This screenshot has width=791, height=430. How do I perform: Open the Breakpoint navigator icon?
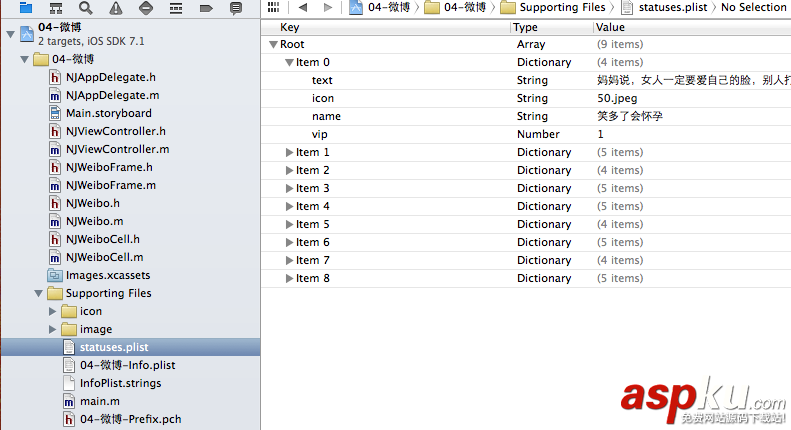pyautogui.click(x=206, y=8)
